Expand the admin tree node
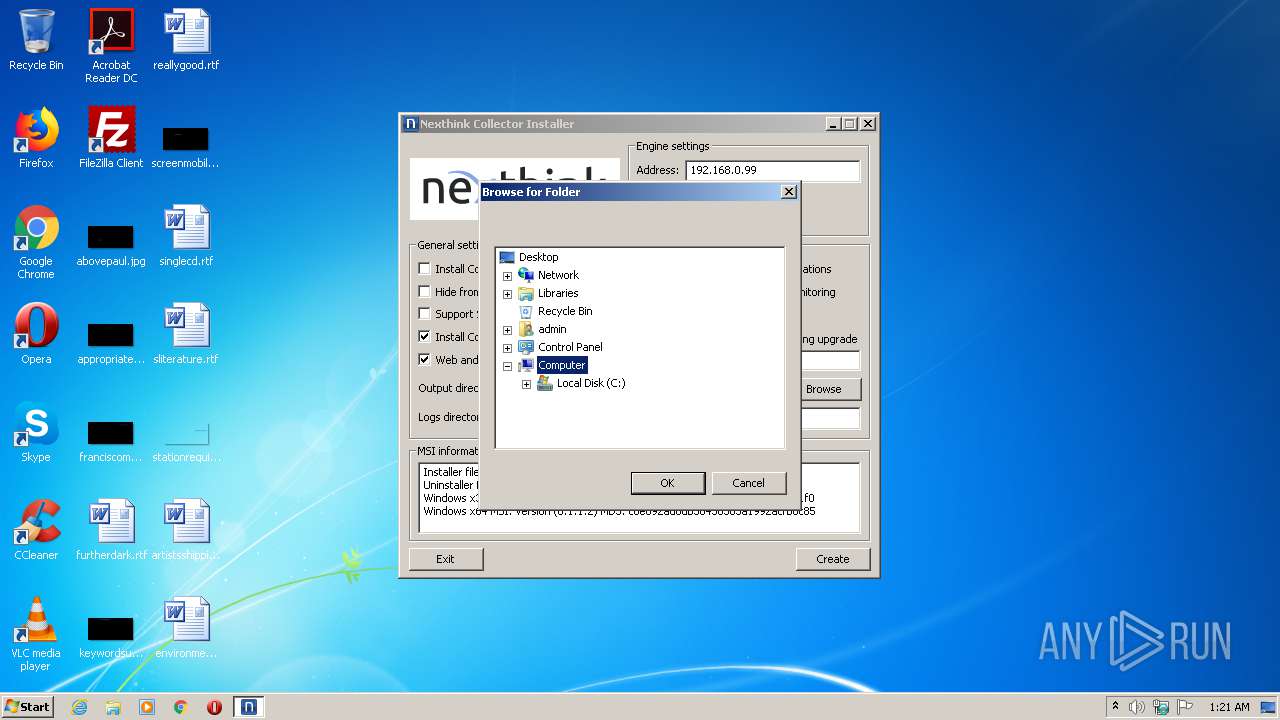1280x720 pixels. coord(507,330)
